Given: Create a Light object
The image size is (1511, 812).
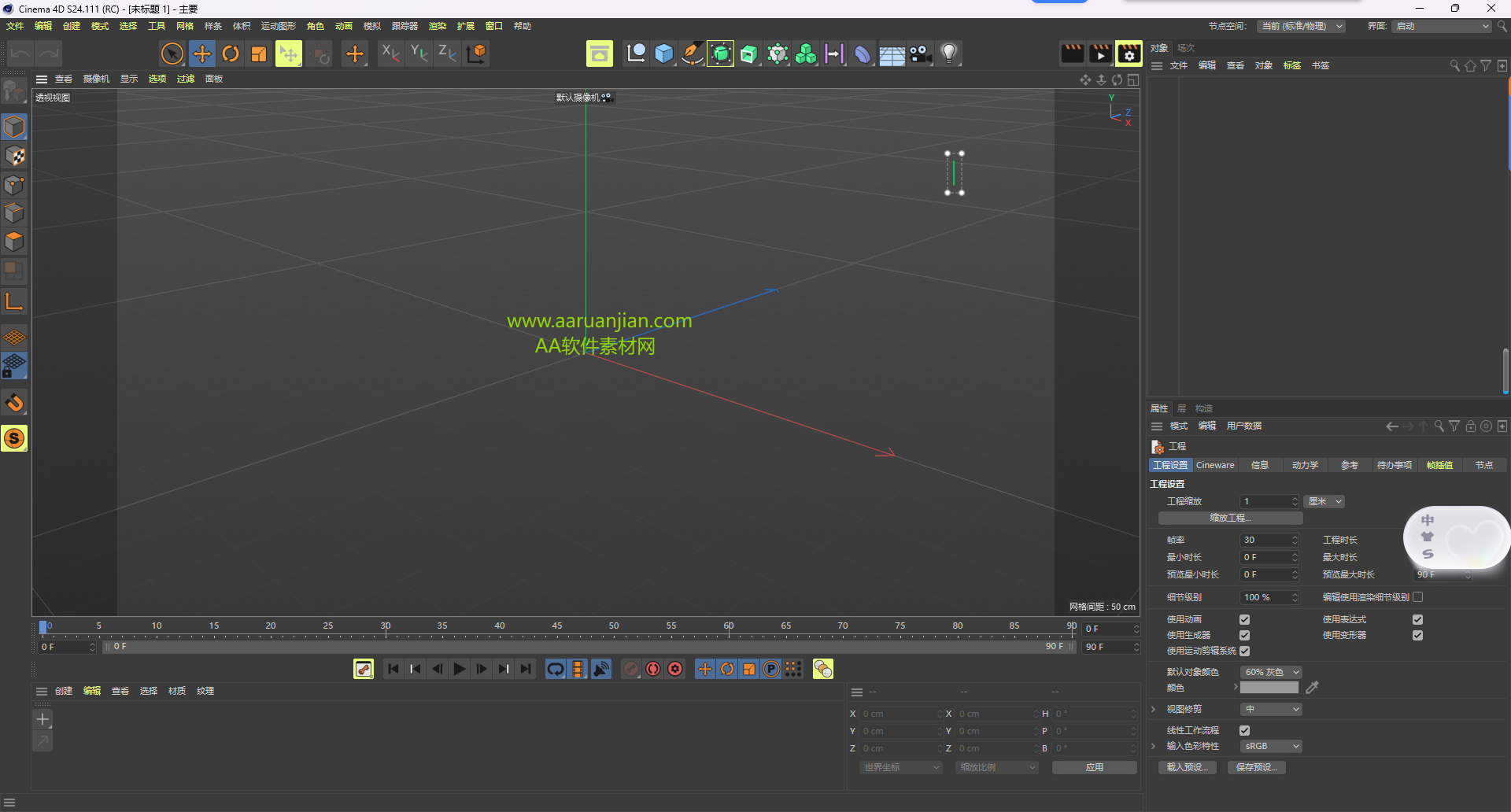Looking at the screenshot, I should tap(949, 53).
